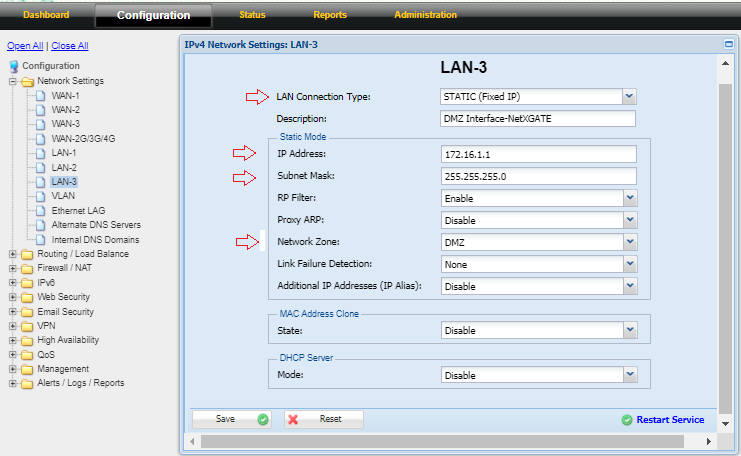Click the QoS folder icon

point(27,354)
